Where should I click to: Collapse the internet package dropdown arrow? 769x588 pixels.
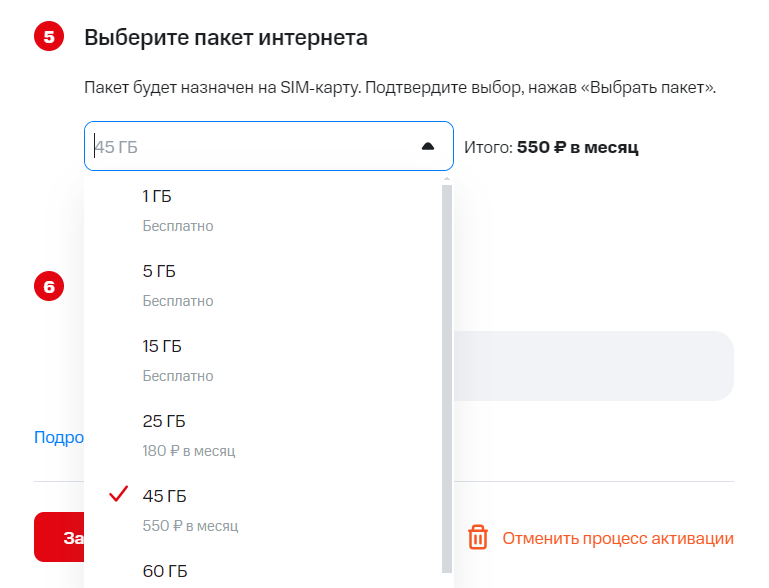[x=428, y=147]
